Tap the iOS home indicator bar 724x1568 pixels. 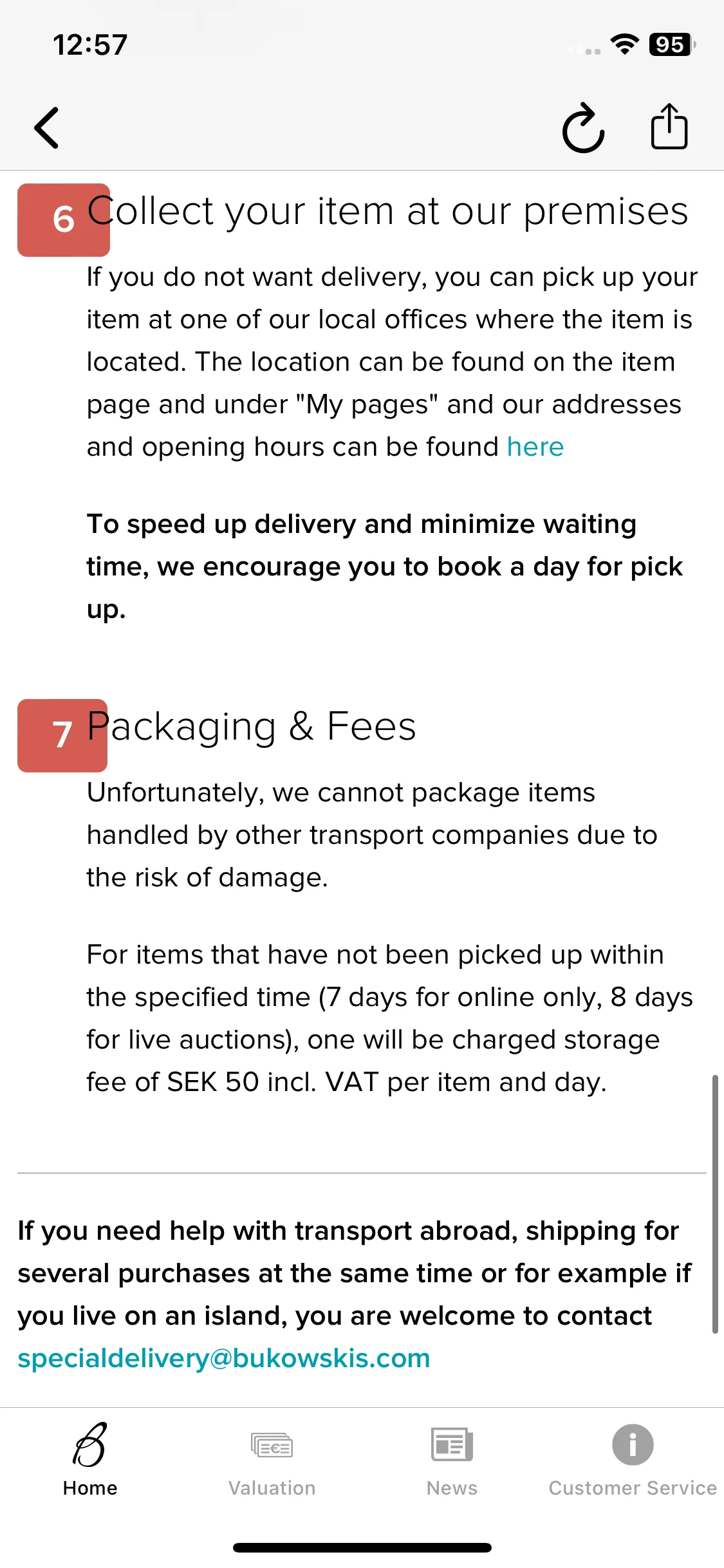tap(362, 1547)
